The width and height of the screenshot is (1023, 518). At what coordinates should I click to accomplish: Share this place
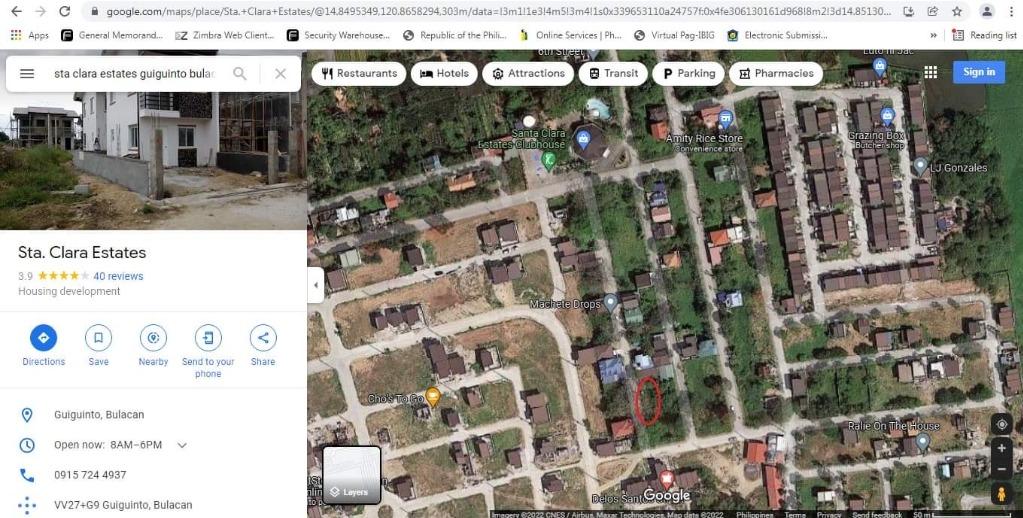[263, 337]
